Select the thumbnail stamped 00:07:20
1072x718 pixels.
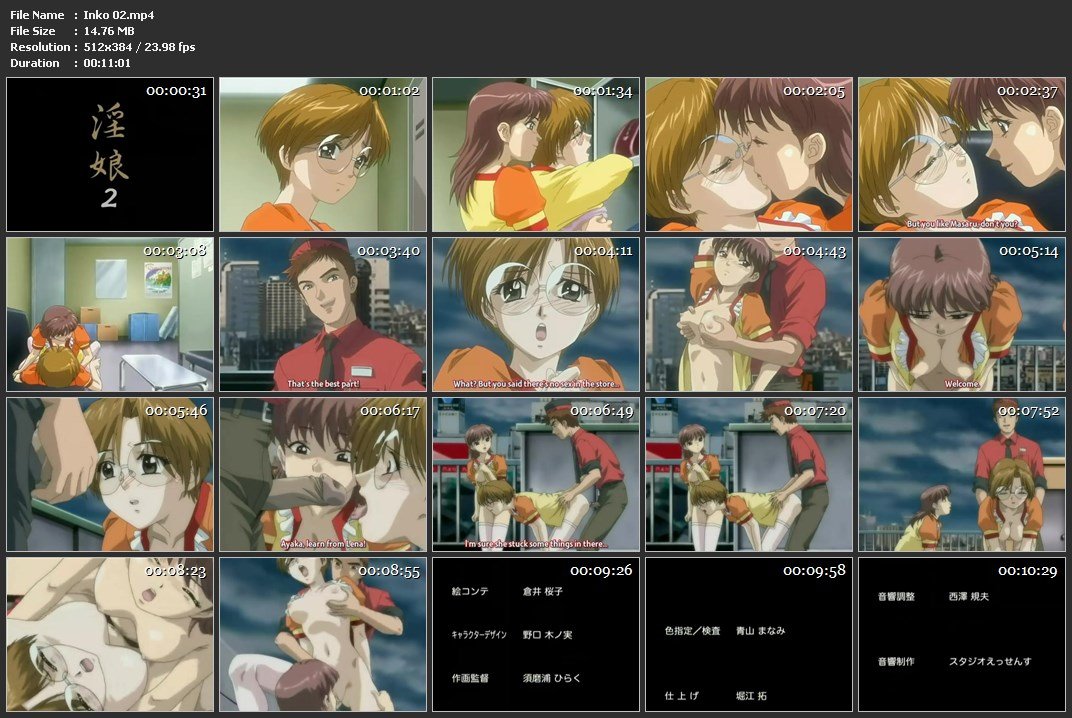click(749, 475)
